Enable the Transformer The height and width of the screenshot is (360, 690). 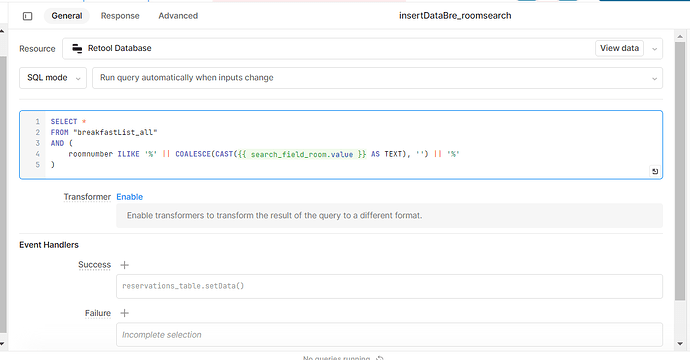click(x=129, y=197)
